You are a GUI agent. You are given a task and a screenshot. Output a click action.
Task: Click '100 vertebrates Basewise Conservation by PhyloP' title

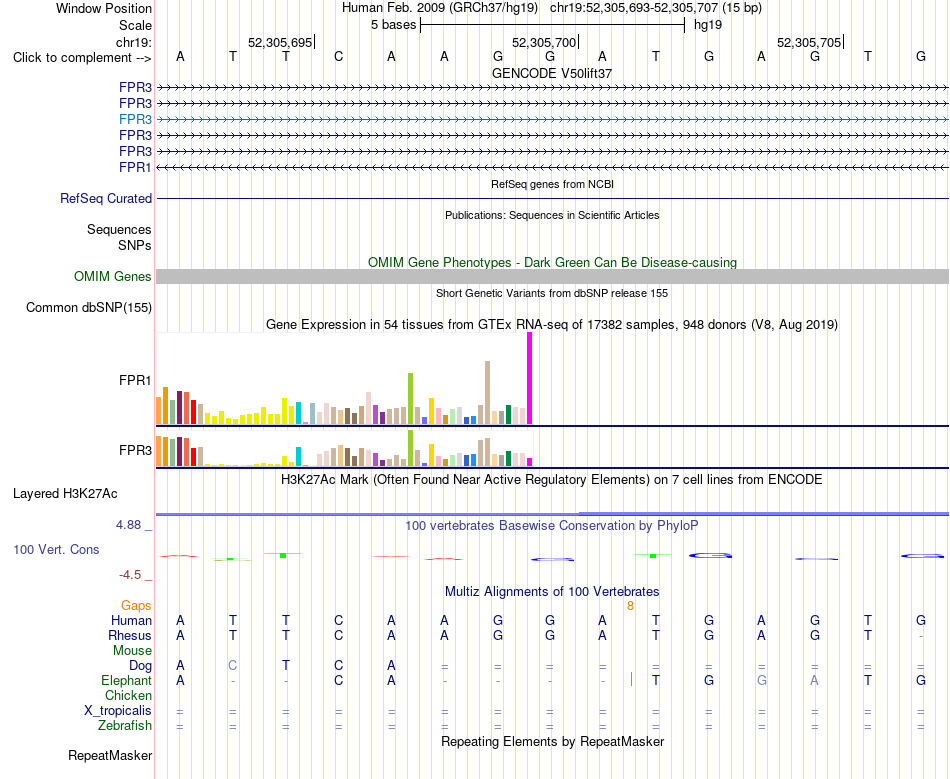tap(552, 526)
